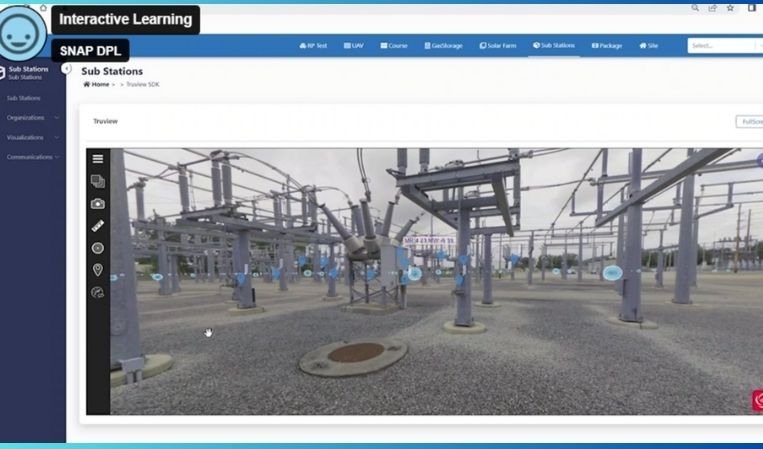This screenshot has width=763, height=449.
Task: Click the FullScreen button
Action: (x=749, y=121)
